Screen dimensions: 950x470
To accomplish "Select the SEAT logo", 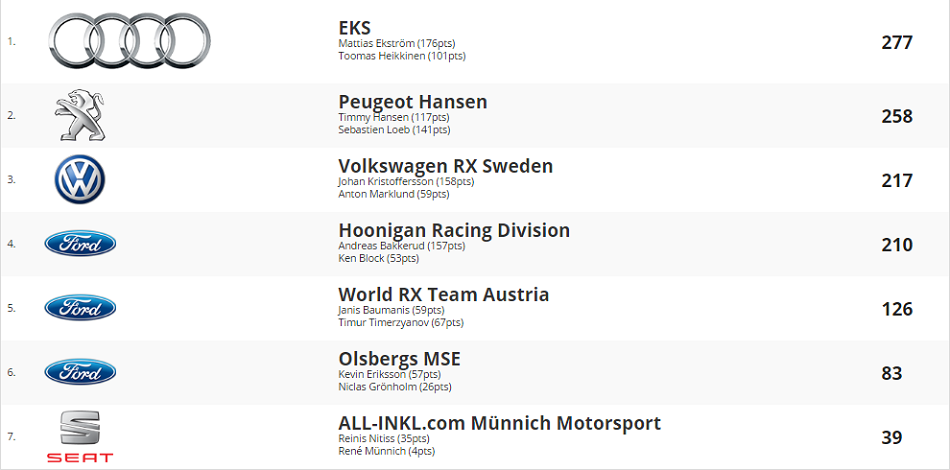I will [x=80, y=437].
